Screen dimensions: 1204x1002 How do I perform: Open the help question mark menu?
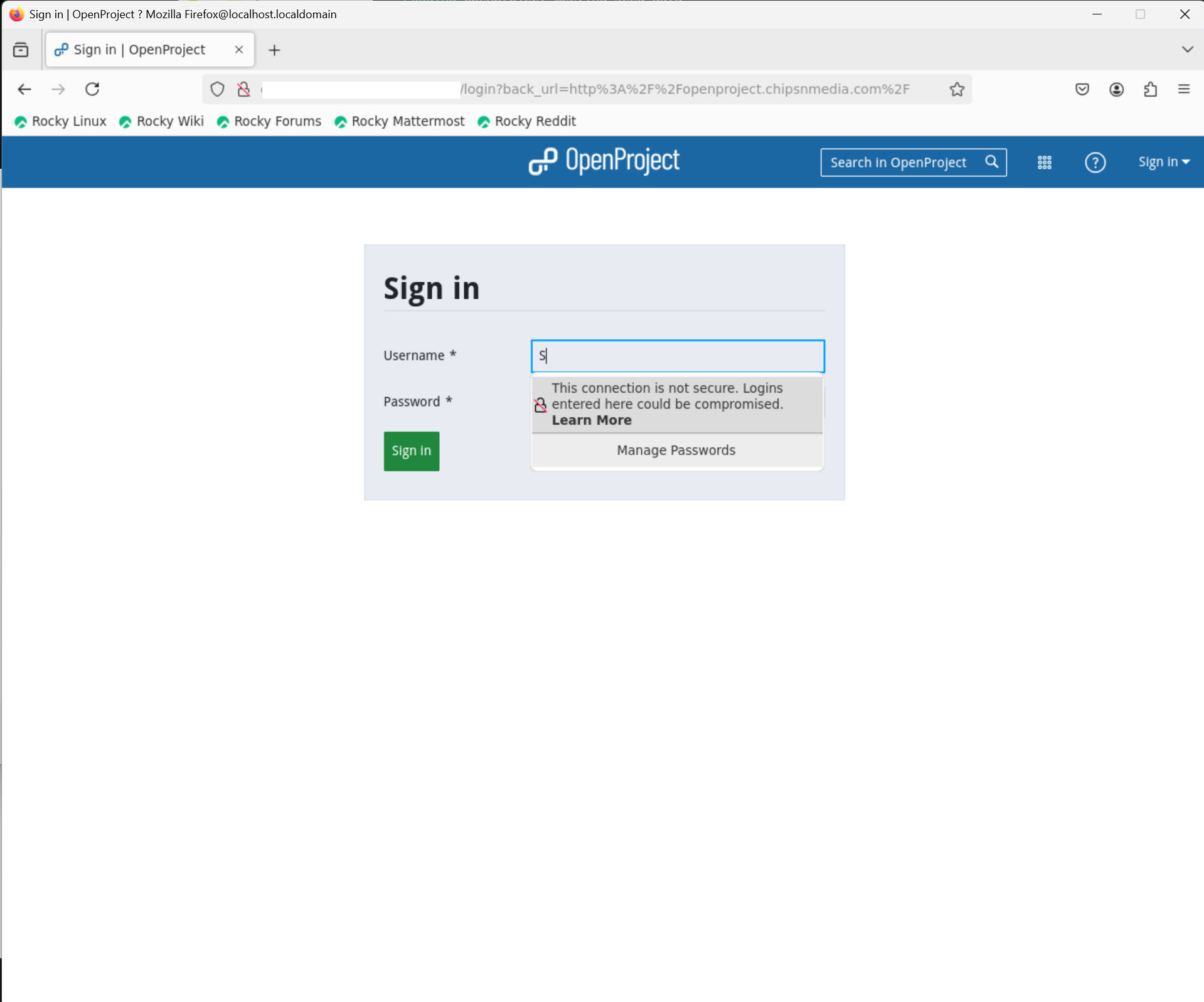[x=1095, y=163]
